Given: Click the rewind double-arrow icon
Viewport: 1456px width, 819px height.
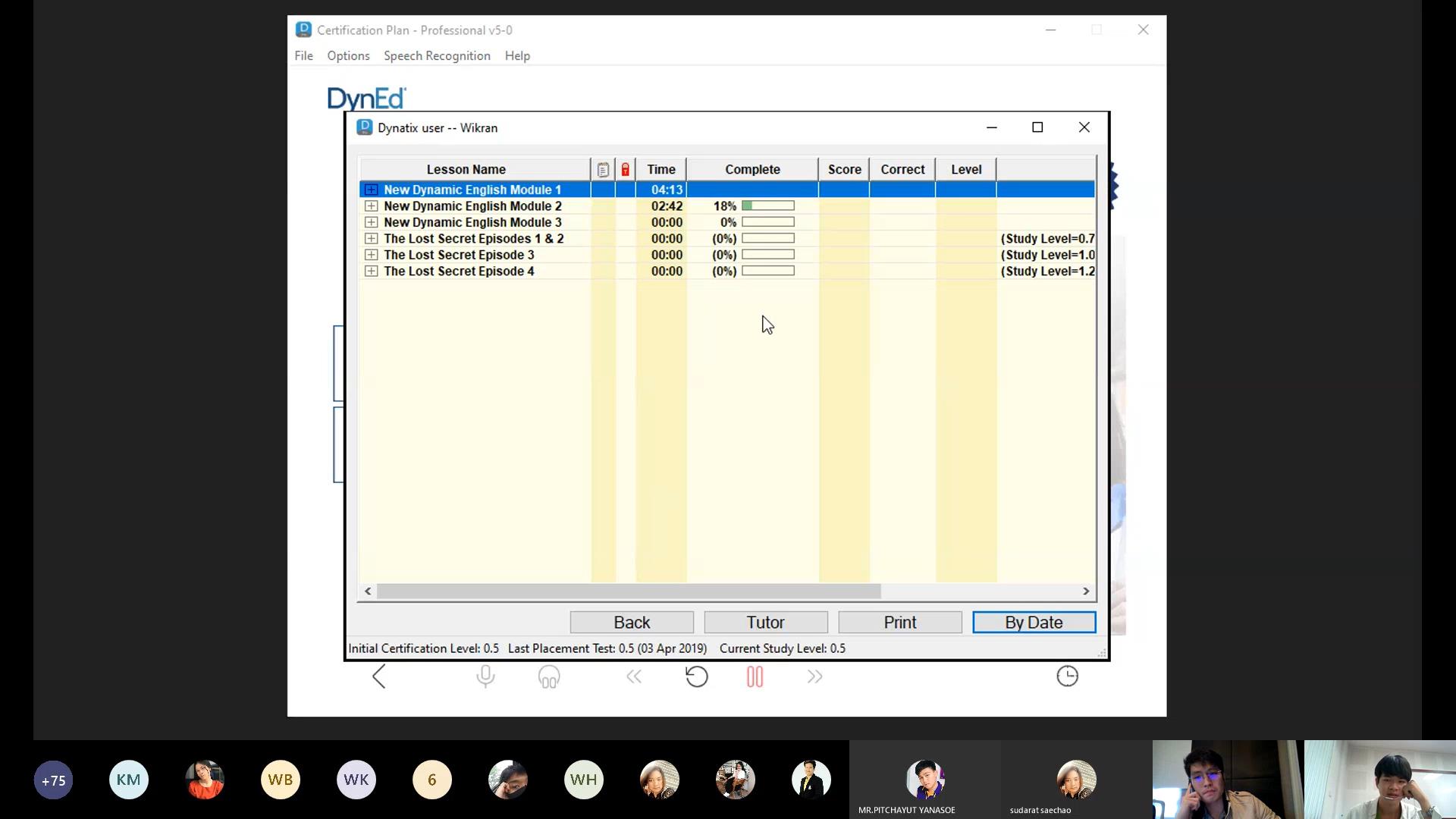Looking at the screenshot, I should (x=634, y=676).
